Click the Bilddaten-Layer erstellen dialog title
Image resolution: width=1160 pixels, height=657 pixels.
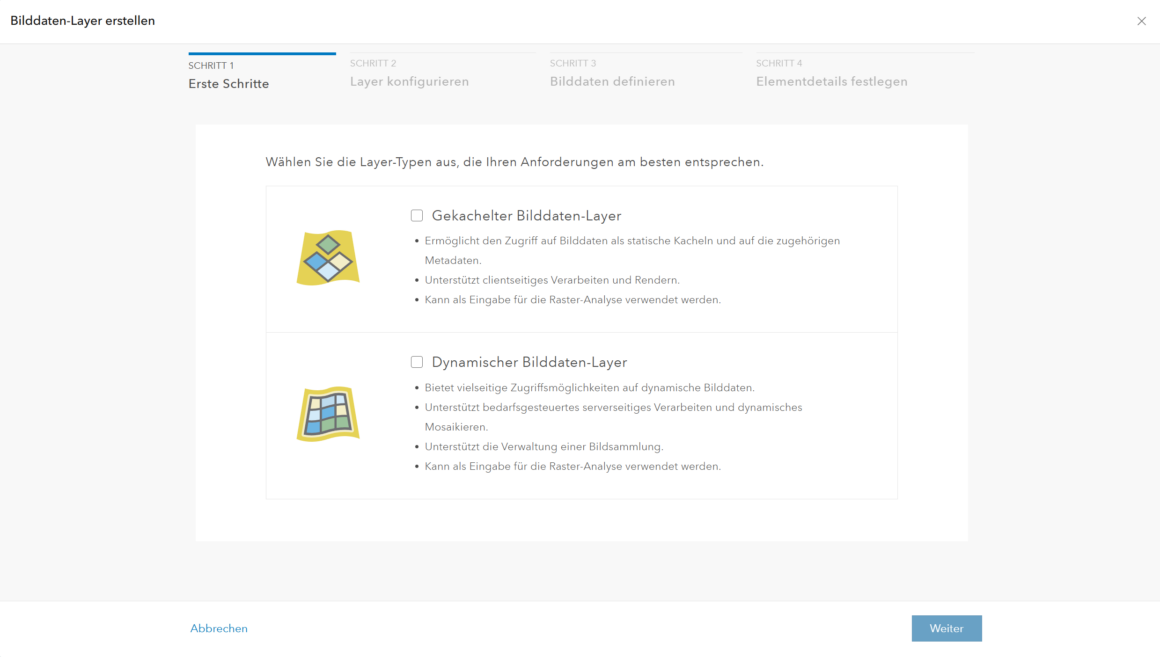pos(83,21)
